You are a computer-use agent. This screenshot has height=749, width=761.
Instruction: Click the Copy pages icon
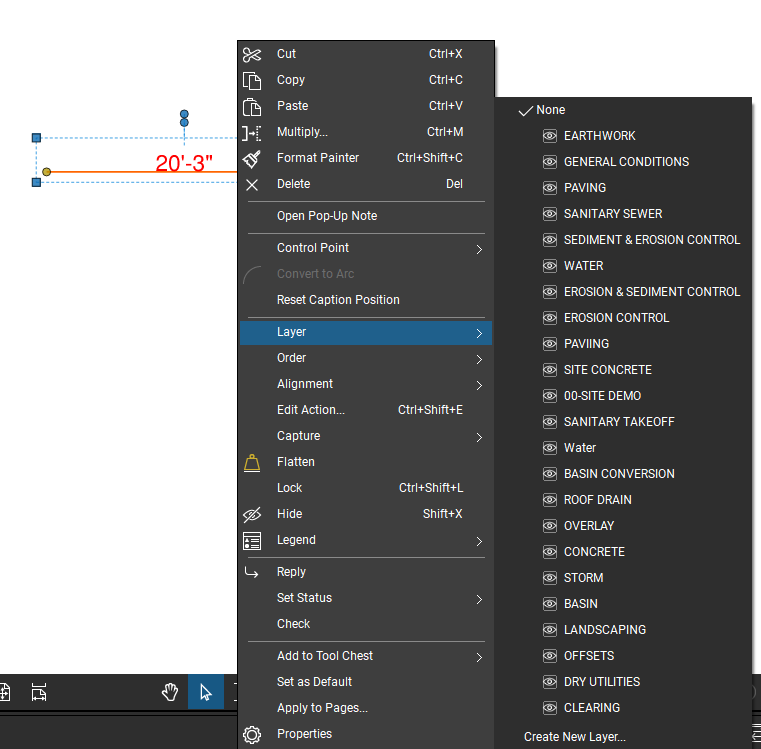click(252, 81)
